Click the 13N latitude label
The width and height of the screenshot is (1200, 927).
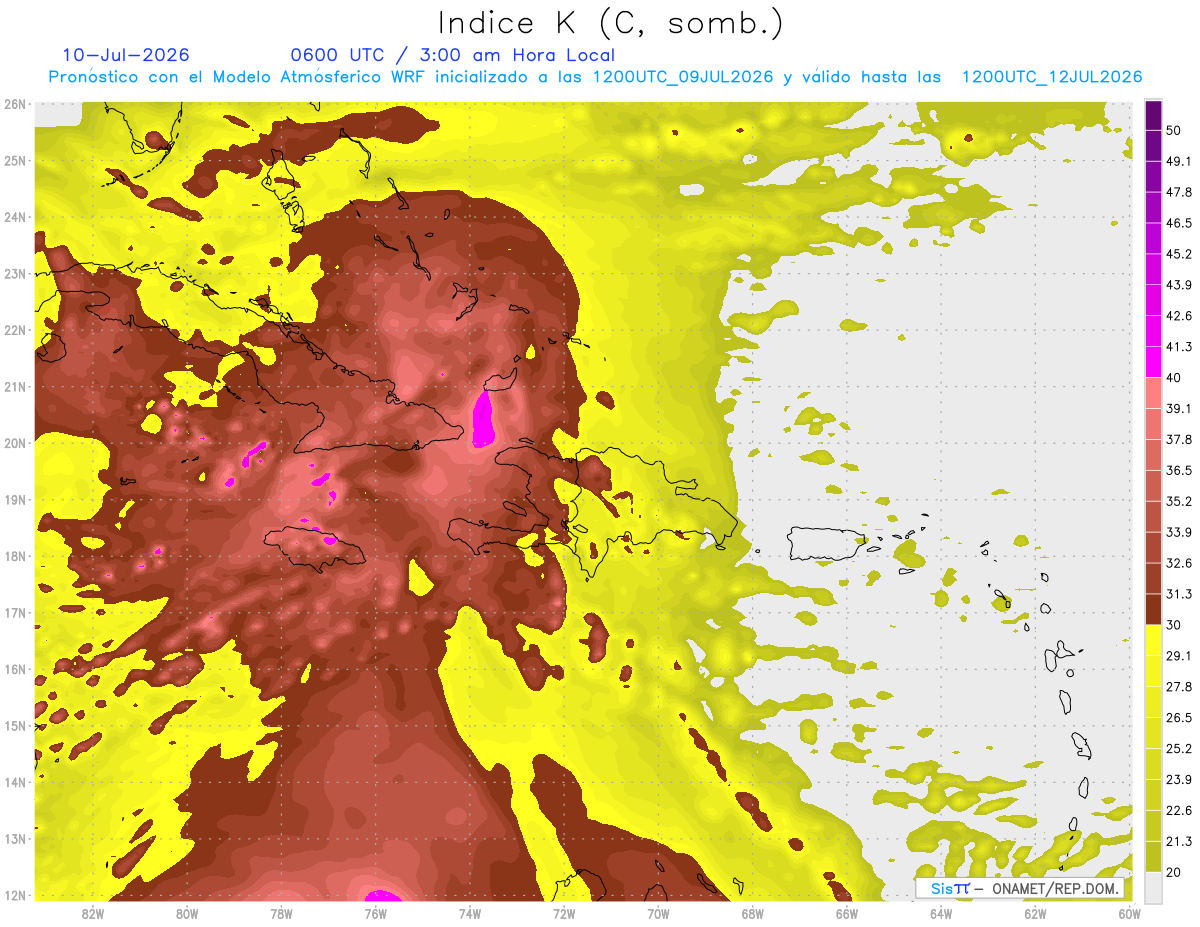coord(14,838)
